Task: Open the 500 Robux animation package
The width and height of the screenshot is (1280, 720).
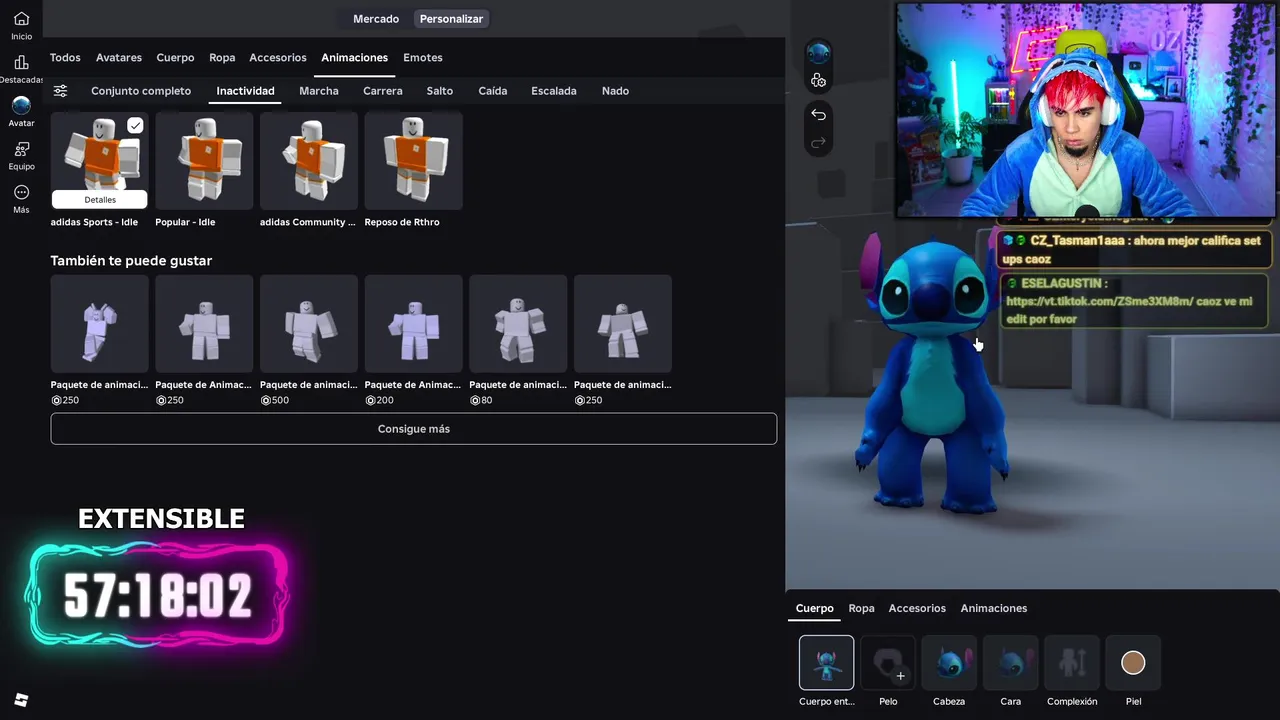Action: (309, 324)
